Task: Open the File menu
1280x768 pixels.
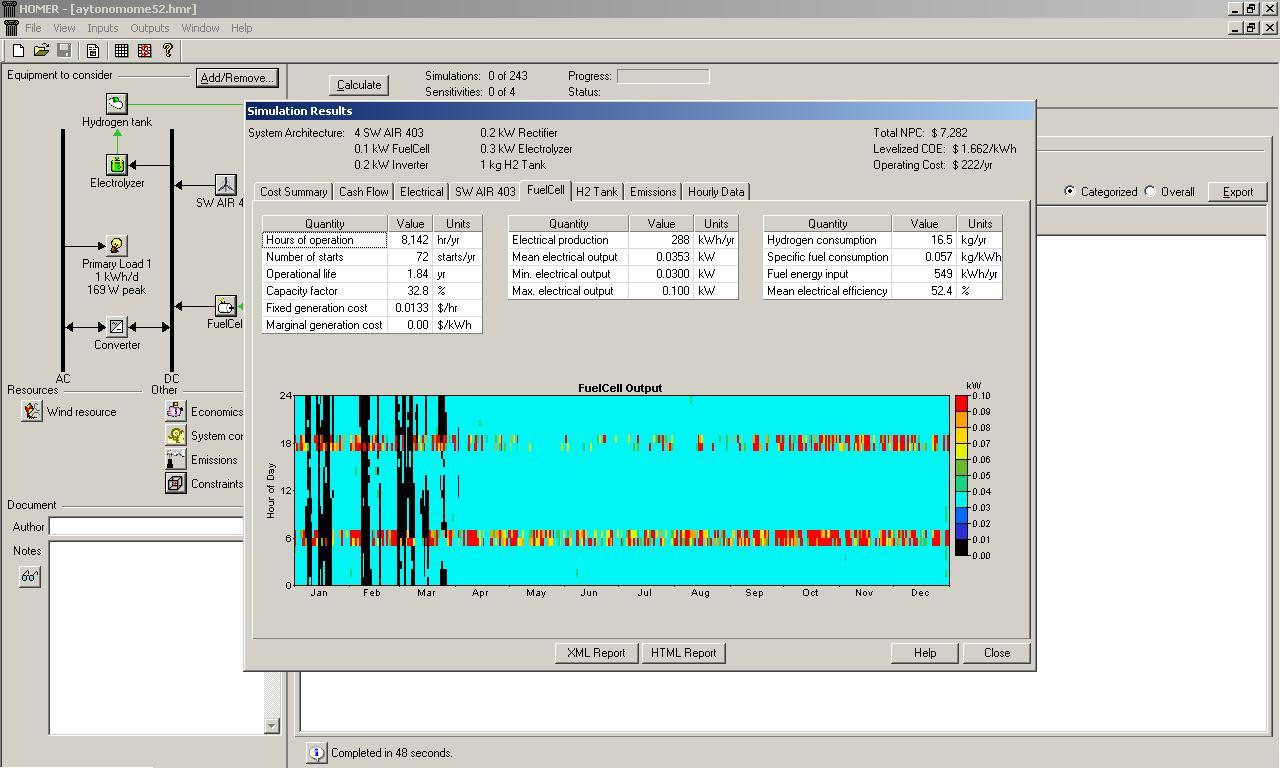Action: 33,28
